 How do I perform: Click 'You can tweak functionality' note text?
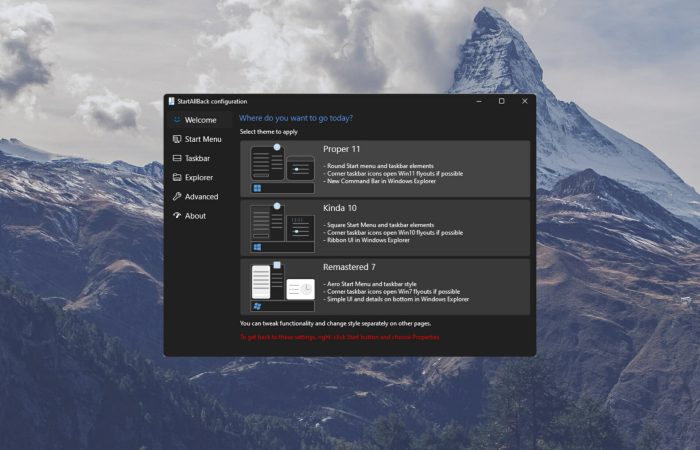335,323
